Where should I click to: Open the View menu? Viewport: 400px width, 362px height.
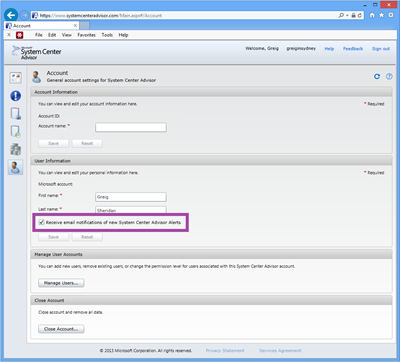point(67,35)
